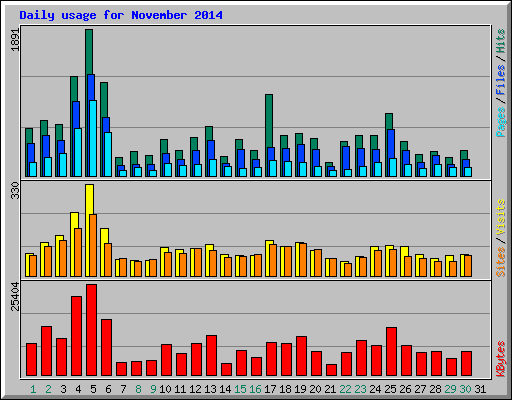The image size is (512, 400).
Task: Click day label 8 on the x-axis
Action: (138, 389)
